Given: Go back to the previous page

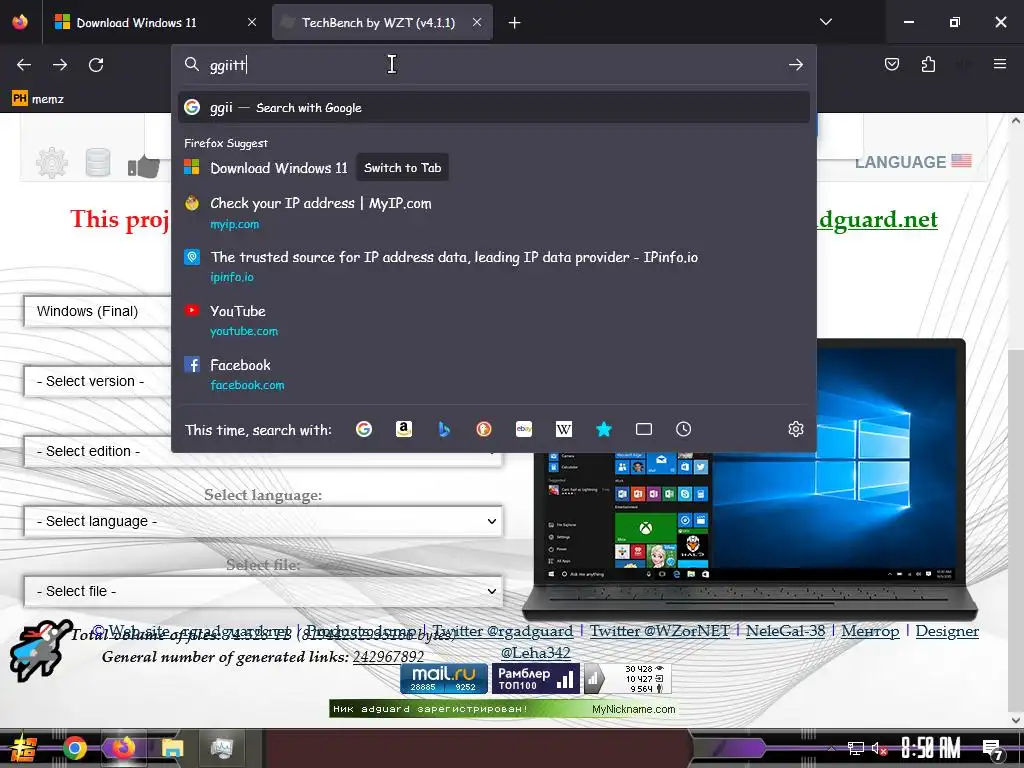Looking at the screenshot, I should pos(24,65).
